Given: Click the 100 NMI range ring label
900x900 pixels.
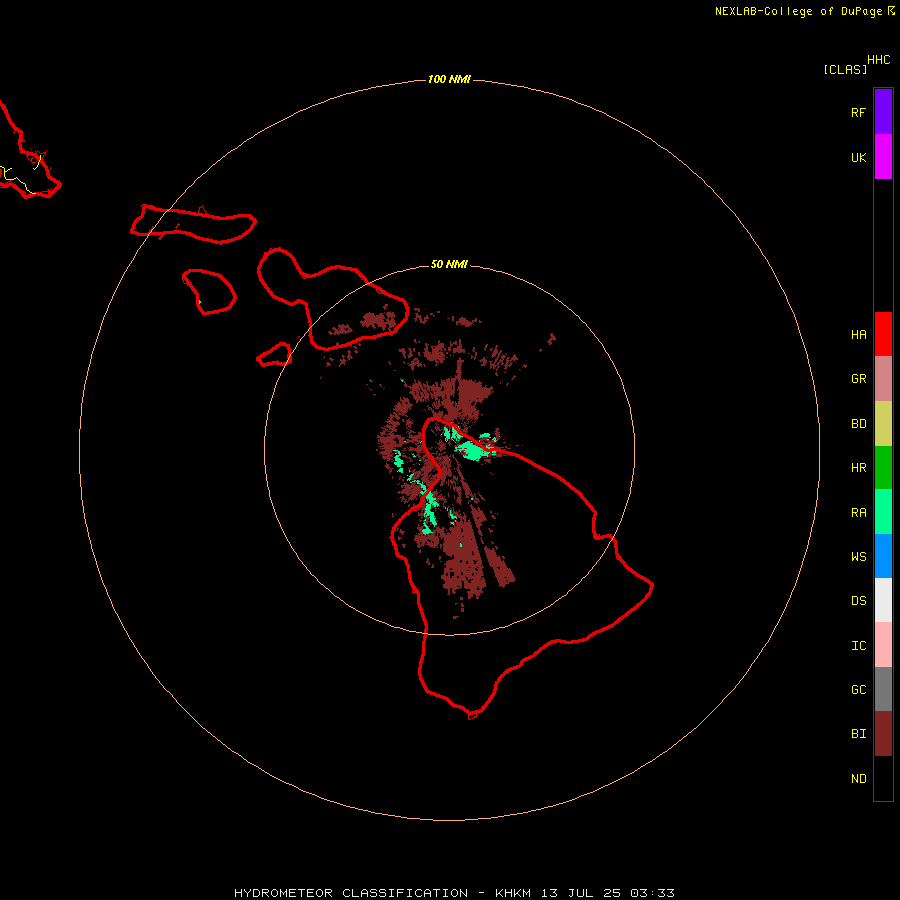Looking at the screenshot, I should (449, 79).
